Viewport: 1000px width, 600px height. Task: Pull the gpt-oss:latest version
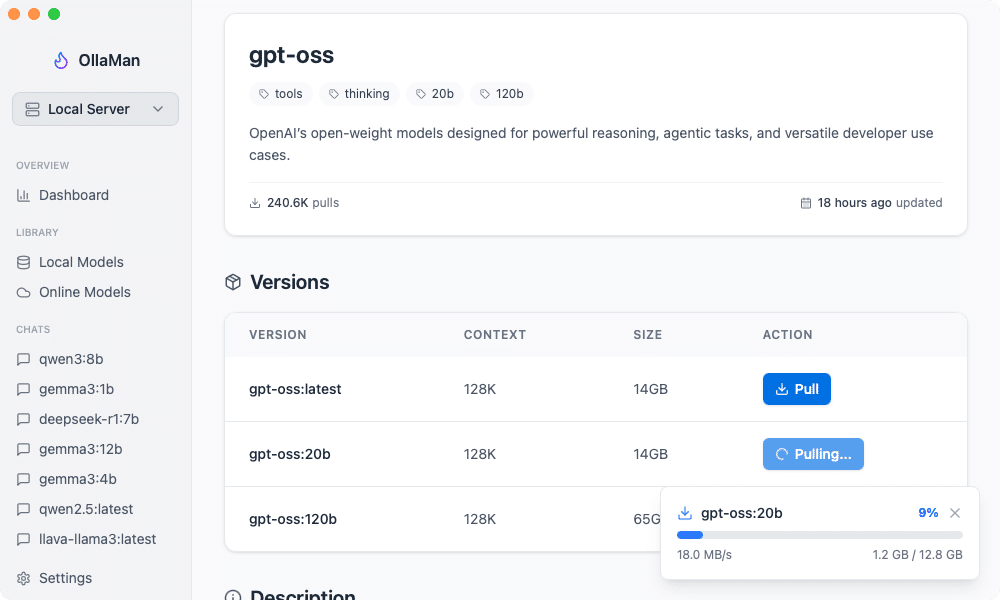[797, 389]
